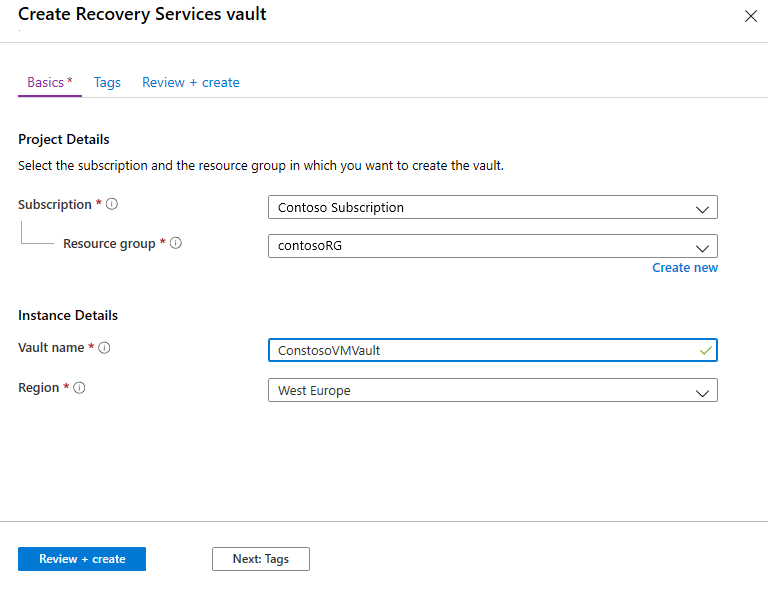Image resolution: width=768 pixels, height=591 pixels.
Task: Click the Subscription info icon
Action: [x=112, y=204]
